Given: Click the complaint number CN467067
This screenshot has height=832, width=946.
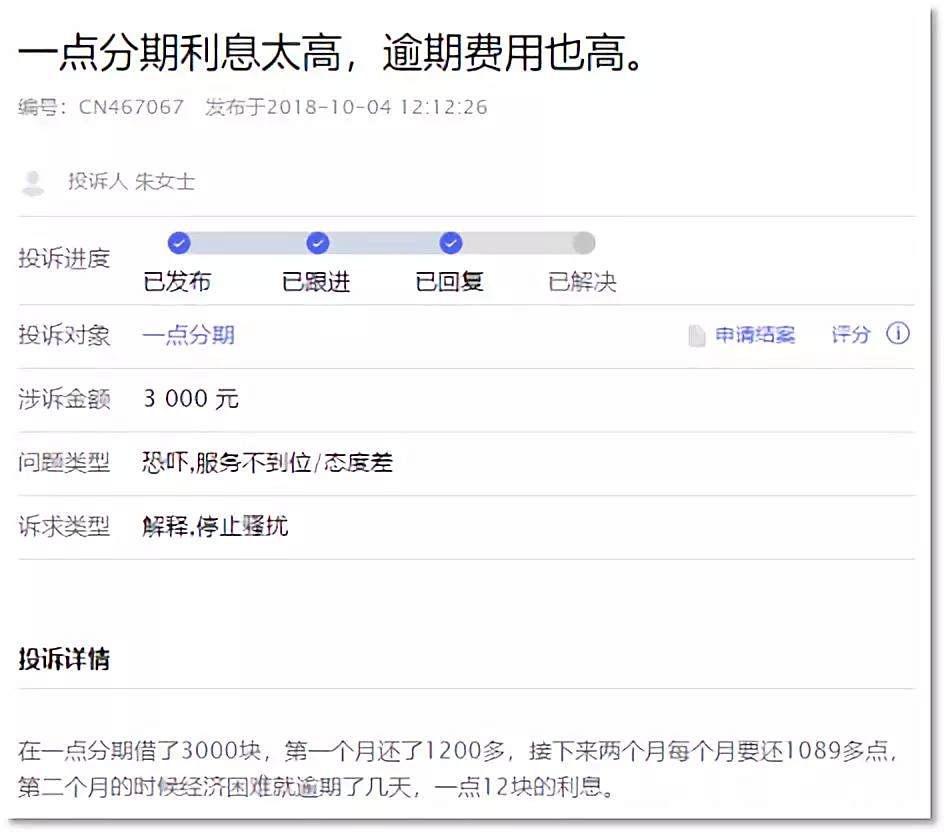Looking at the screenshot, I should [132, 107].
